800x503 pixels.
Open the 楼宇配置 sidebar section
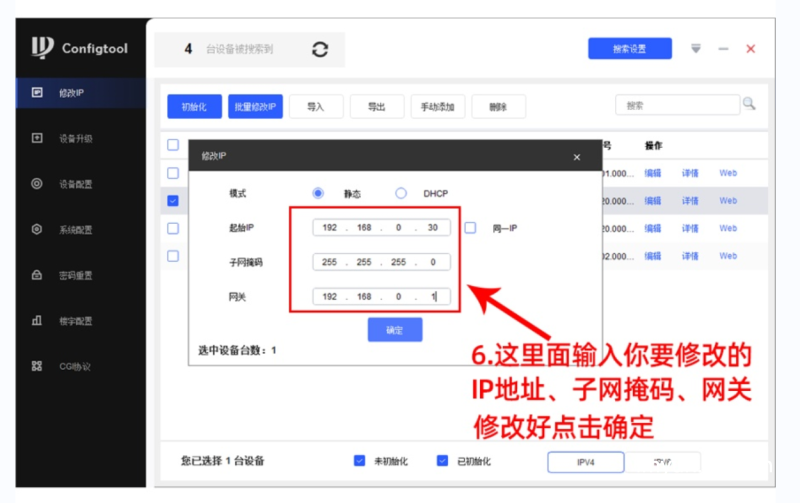pyautogui.click(x=81, y=321)
